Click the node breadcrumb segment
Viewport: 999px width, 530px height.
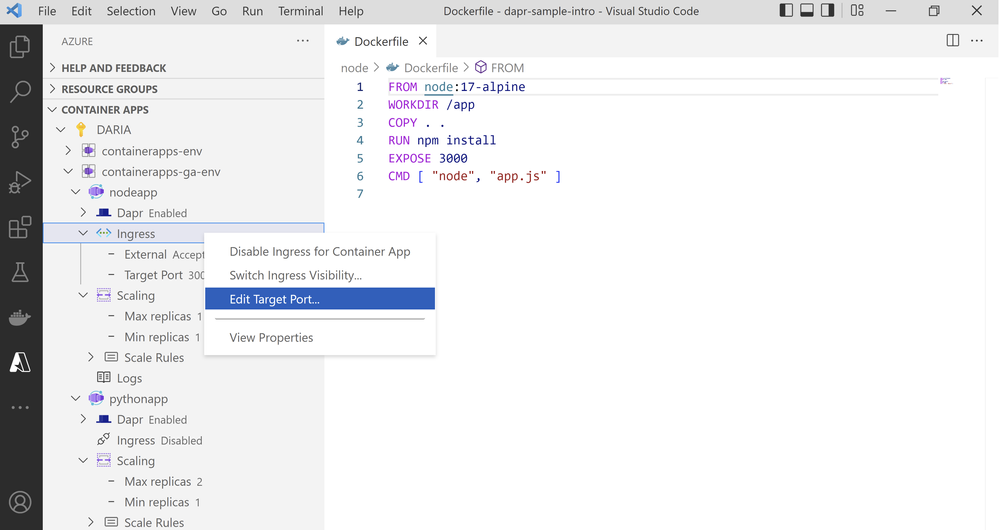(x=354, y=68)
